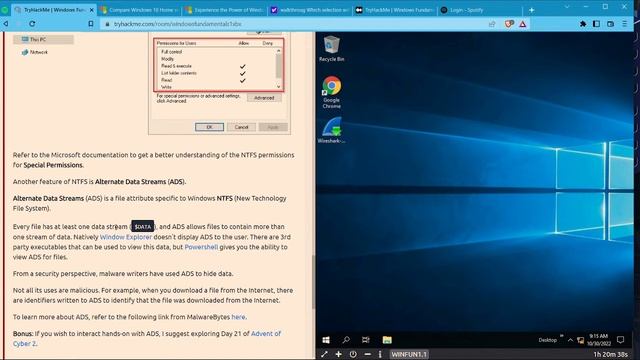640x360 pixels.
Task: Switch to the walkthroug Which selection tab
Action: [x=310, y=10]
